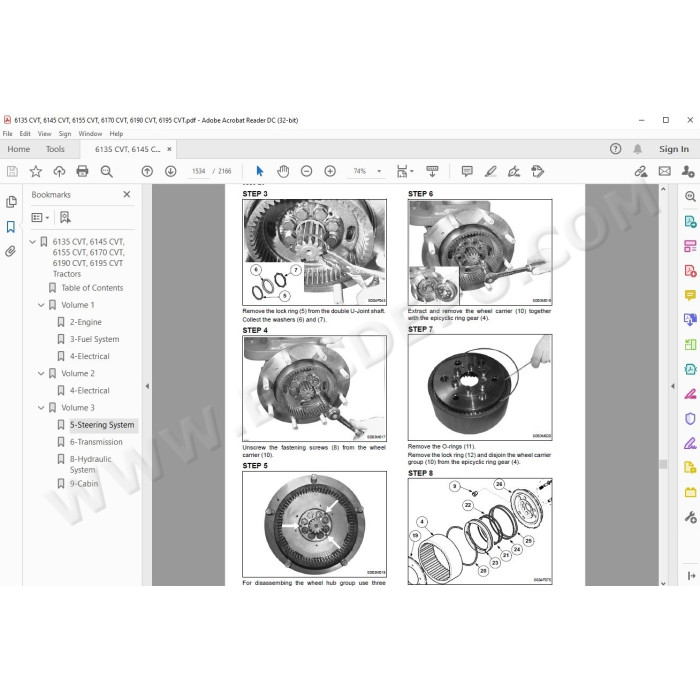The image size is (700, 700).
Task: Collapse the left navigation pane arrow
Action: (147, 386)
